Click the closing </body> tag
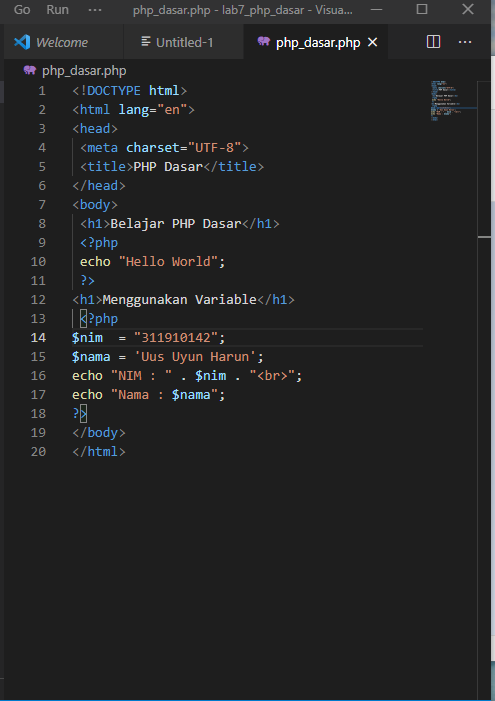 [x=99, y=433]
